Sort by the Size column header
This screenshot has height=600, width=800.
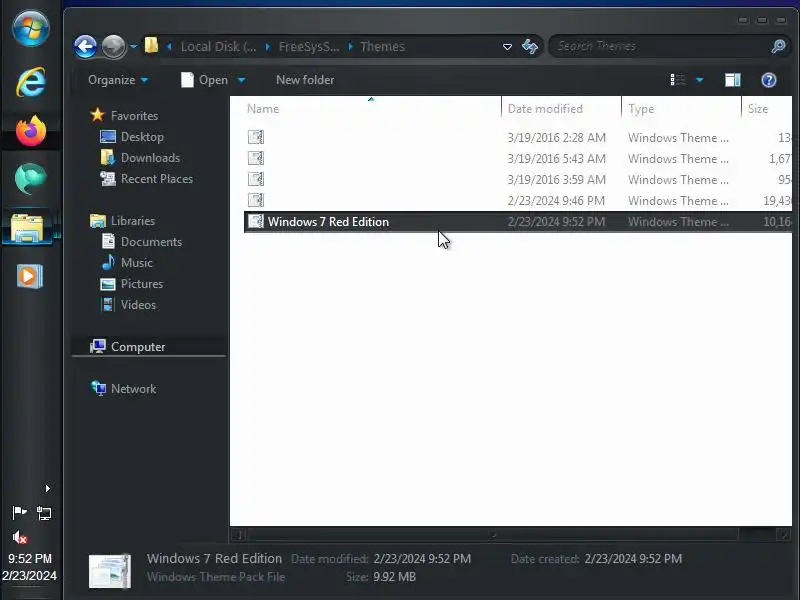(x=767, y=109)
